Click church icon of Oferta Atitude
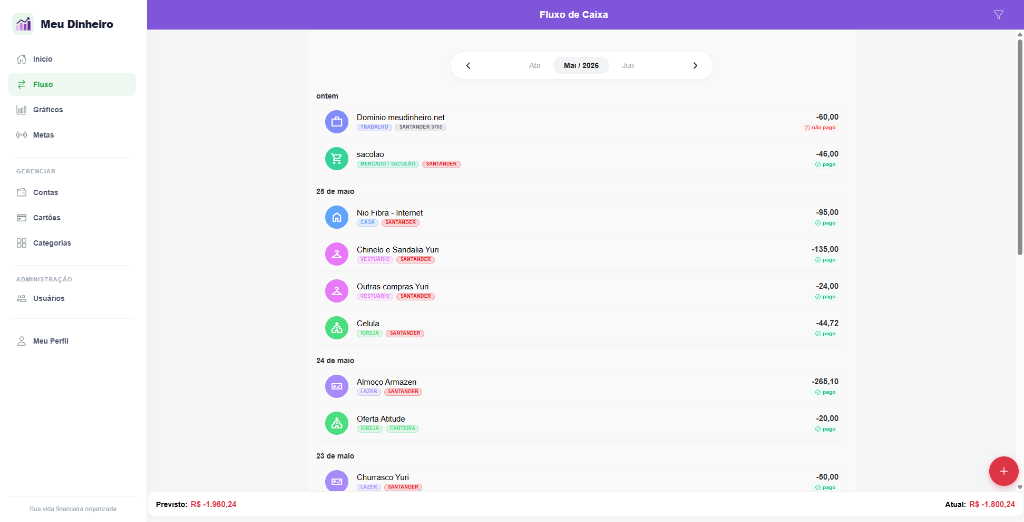This screenshot has width=1024, height=522. (x=336, y=423)
